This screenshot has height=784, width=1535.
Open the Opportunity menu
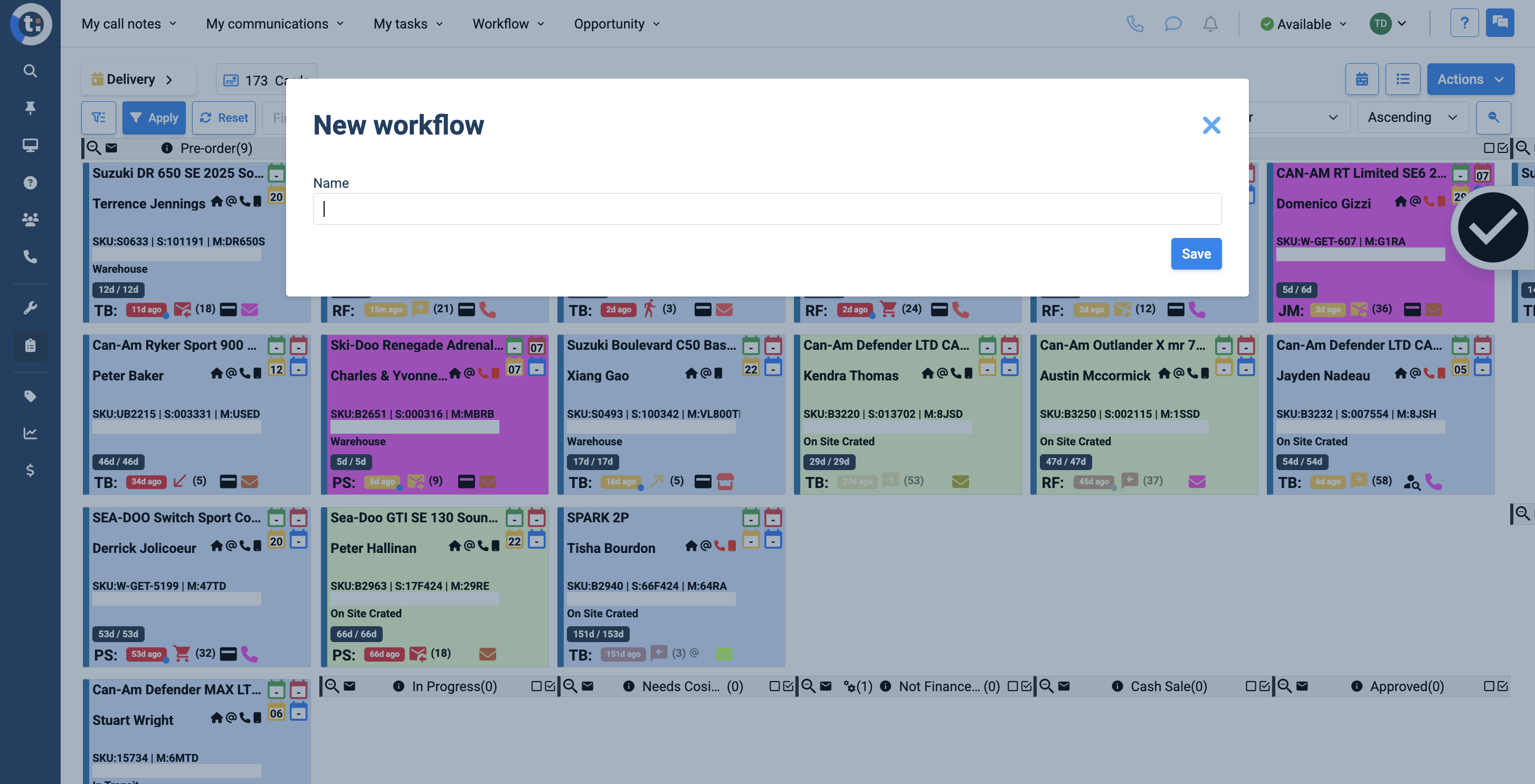pos(616,24)
